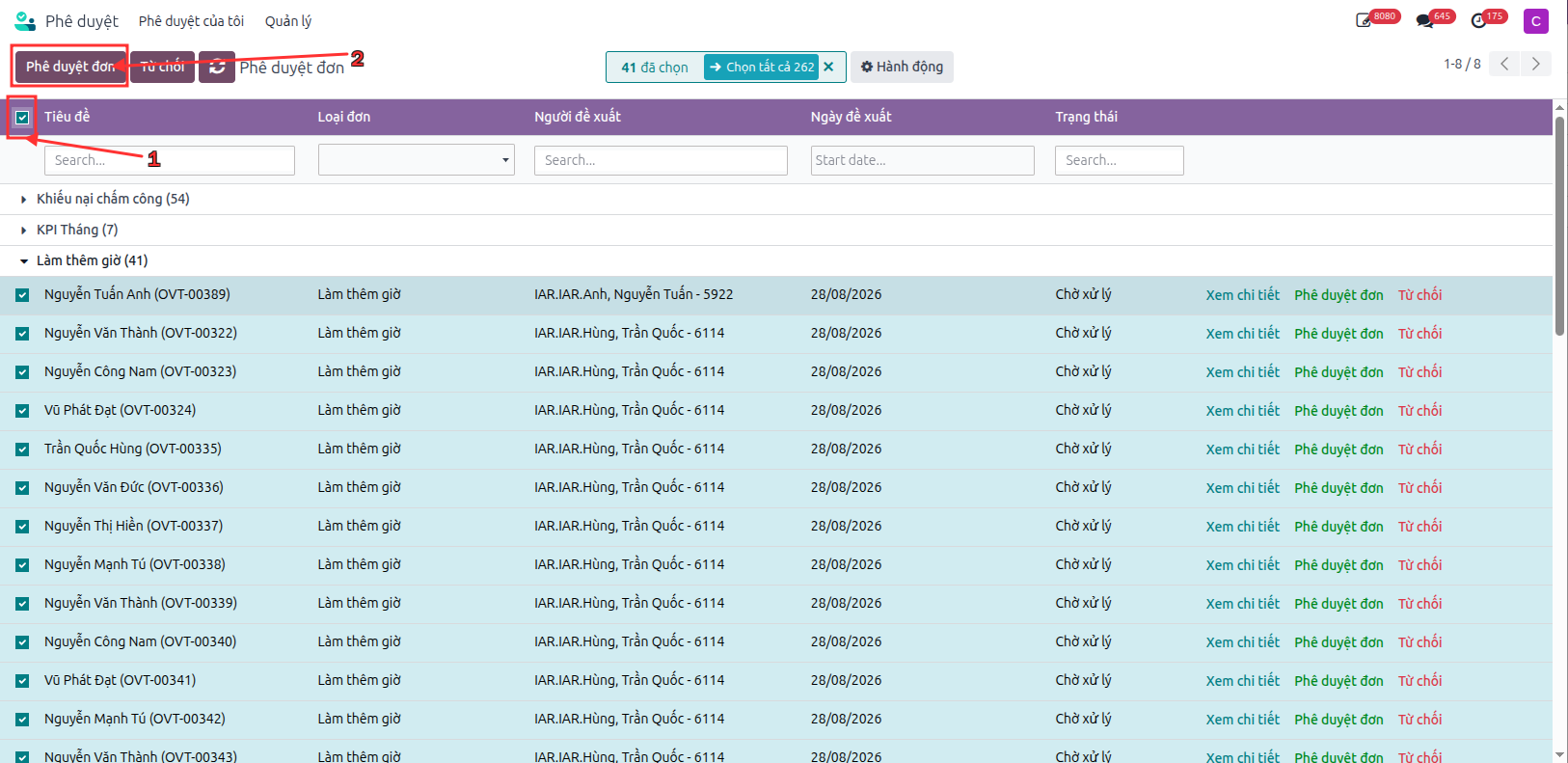
Task: Click the Start date filter field
Action: pos(923,160)
